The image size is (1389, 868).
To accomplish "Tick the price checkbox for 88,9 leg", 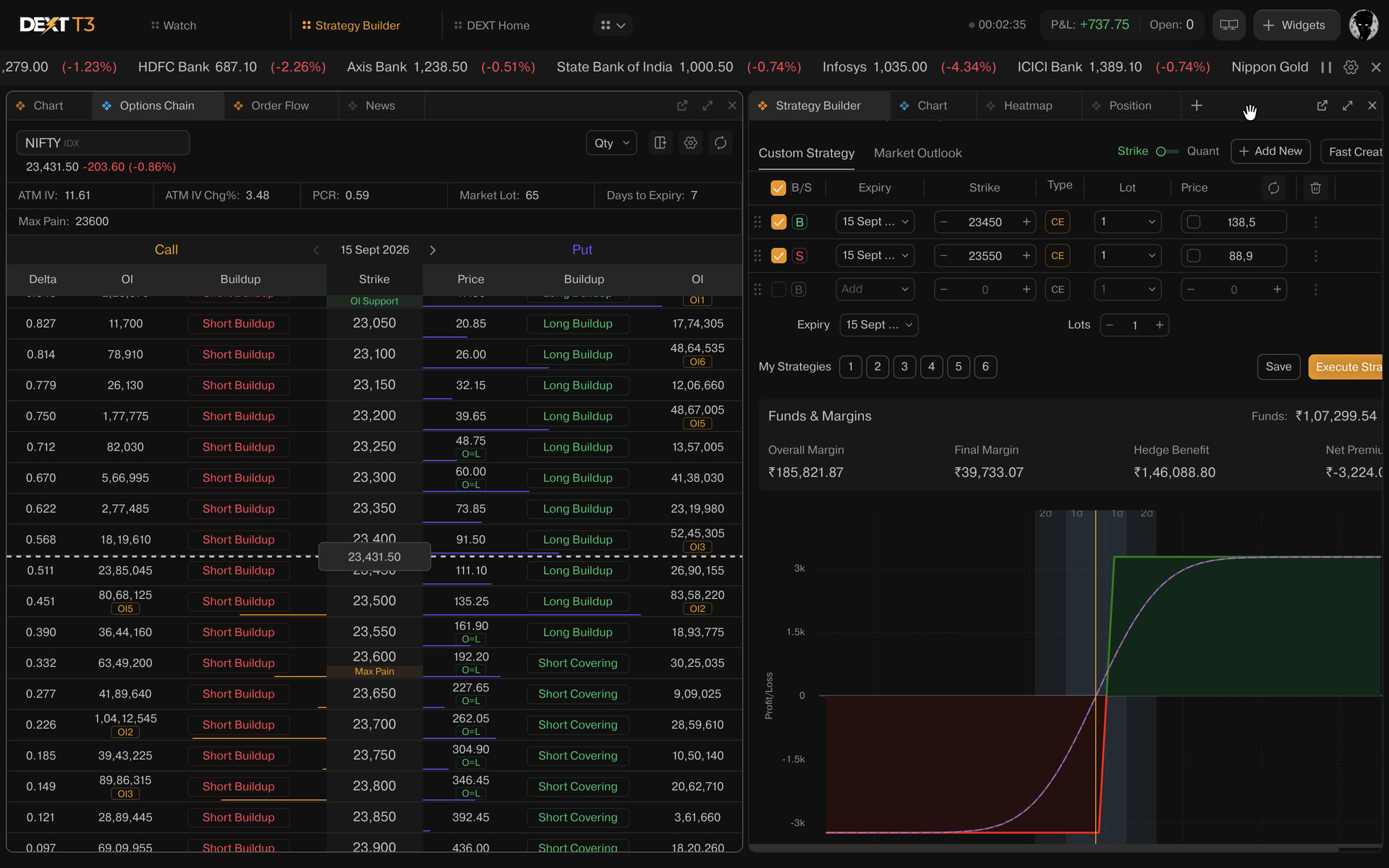I will pyautogui.click(x=1194, y=256).
